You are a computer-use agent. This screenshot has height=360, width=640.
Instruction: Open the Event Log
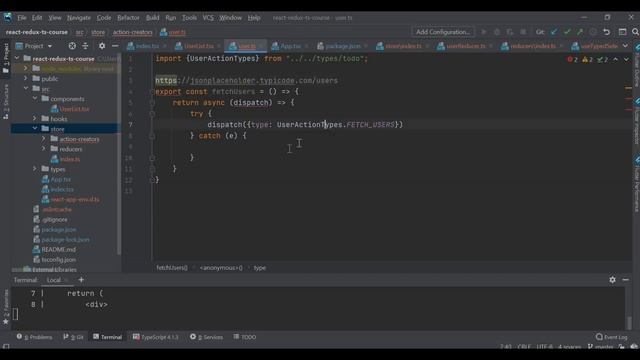coord(611,337)
